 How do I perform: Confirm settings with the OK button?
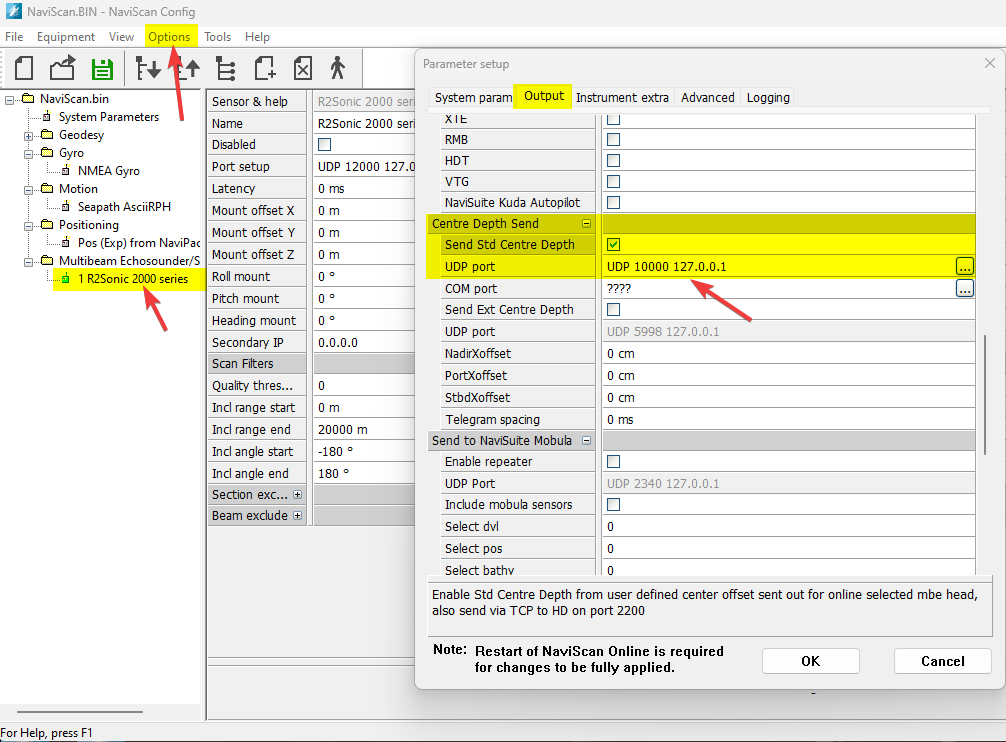pyautogui.click(x=810, y=661)
